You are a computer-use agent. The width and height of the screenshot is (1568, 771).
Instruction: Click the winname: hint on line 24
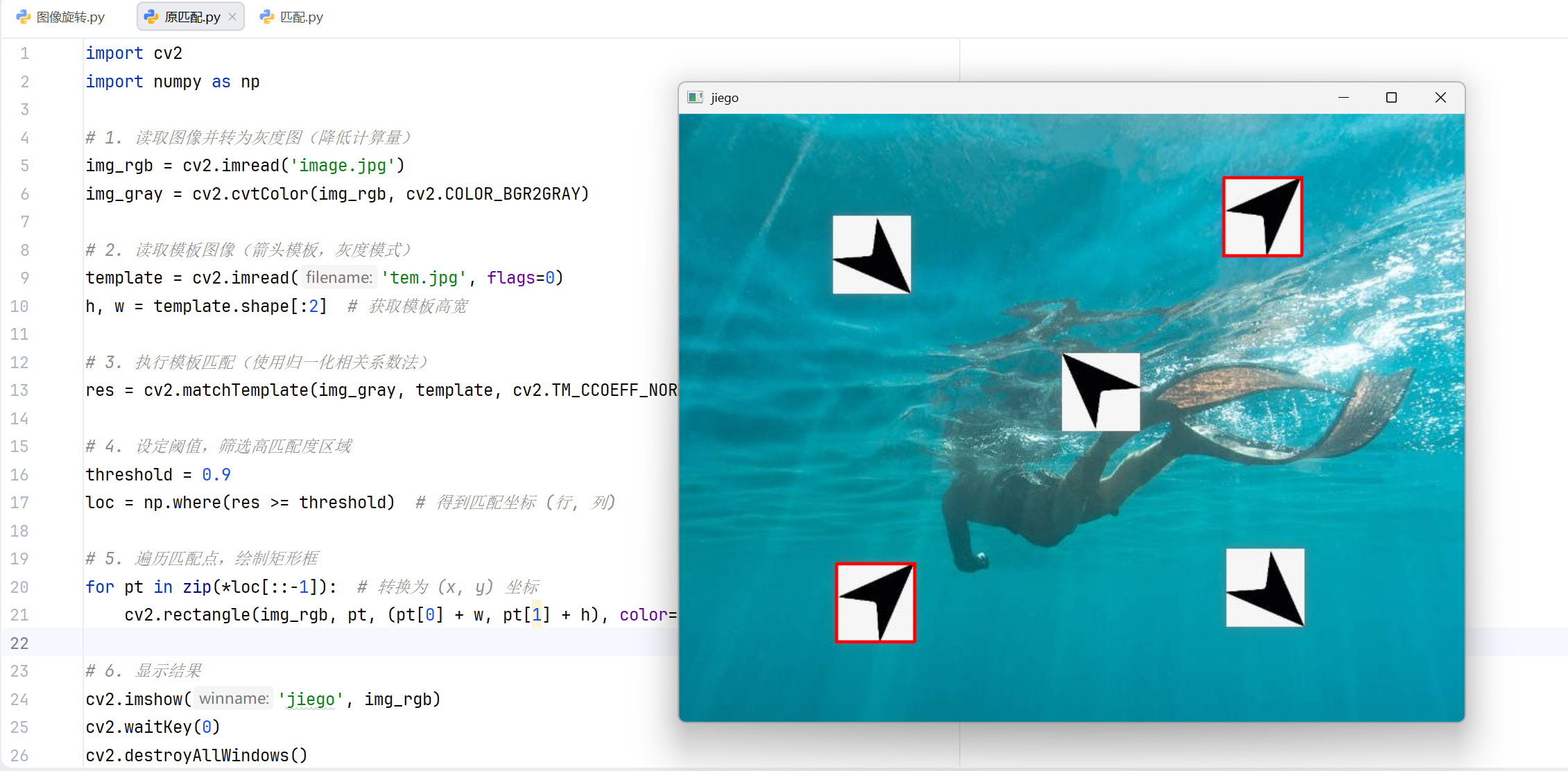(x=234, y=699)
